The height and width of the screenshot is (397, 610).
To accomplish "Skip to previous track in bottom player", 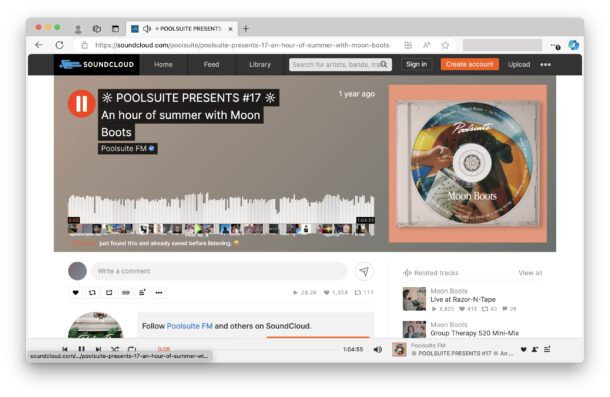I will pyautogui.click(x=65, y=349).
